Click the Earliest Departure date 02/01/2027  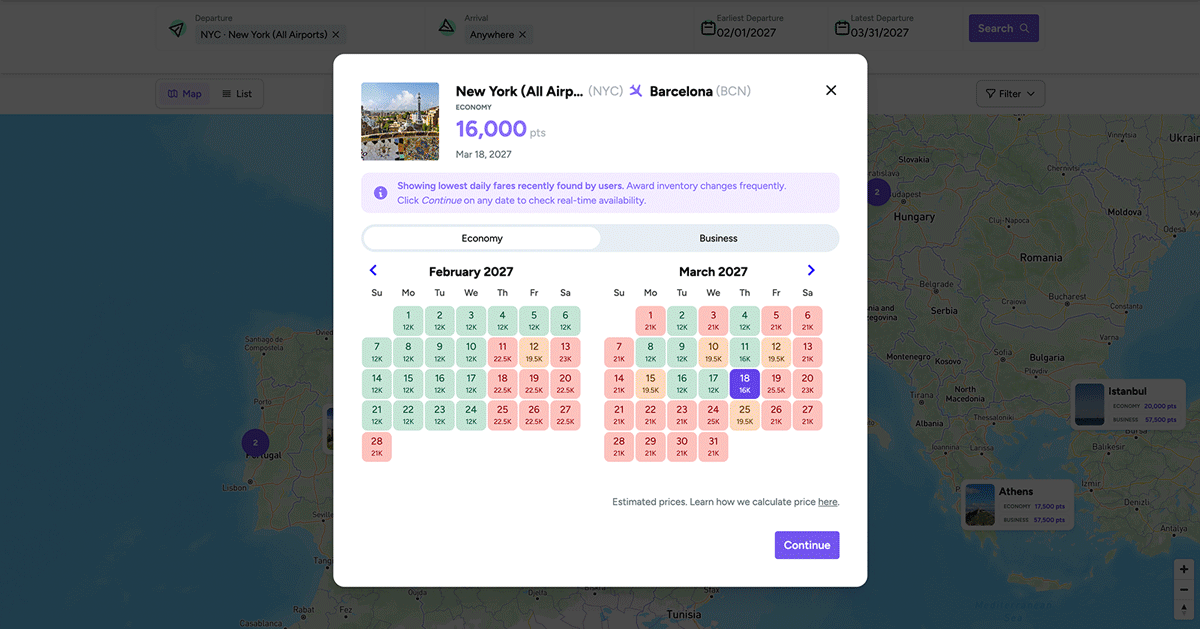(x=746, y=32)
